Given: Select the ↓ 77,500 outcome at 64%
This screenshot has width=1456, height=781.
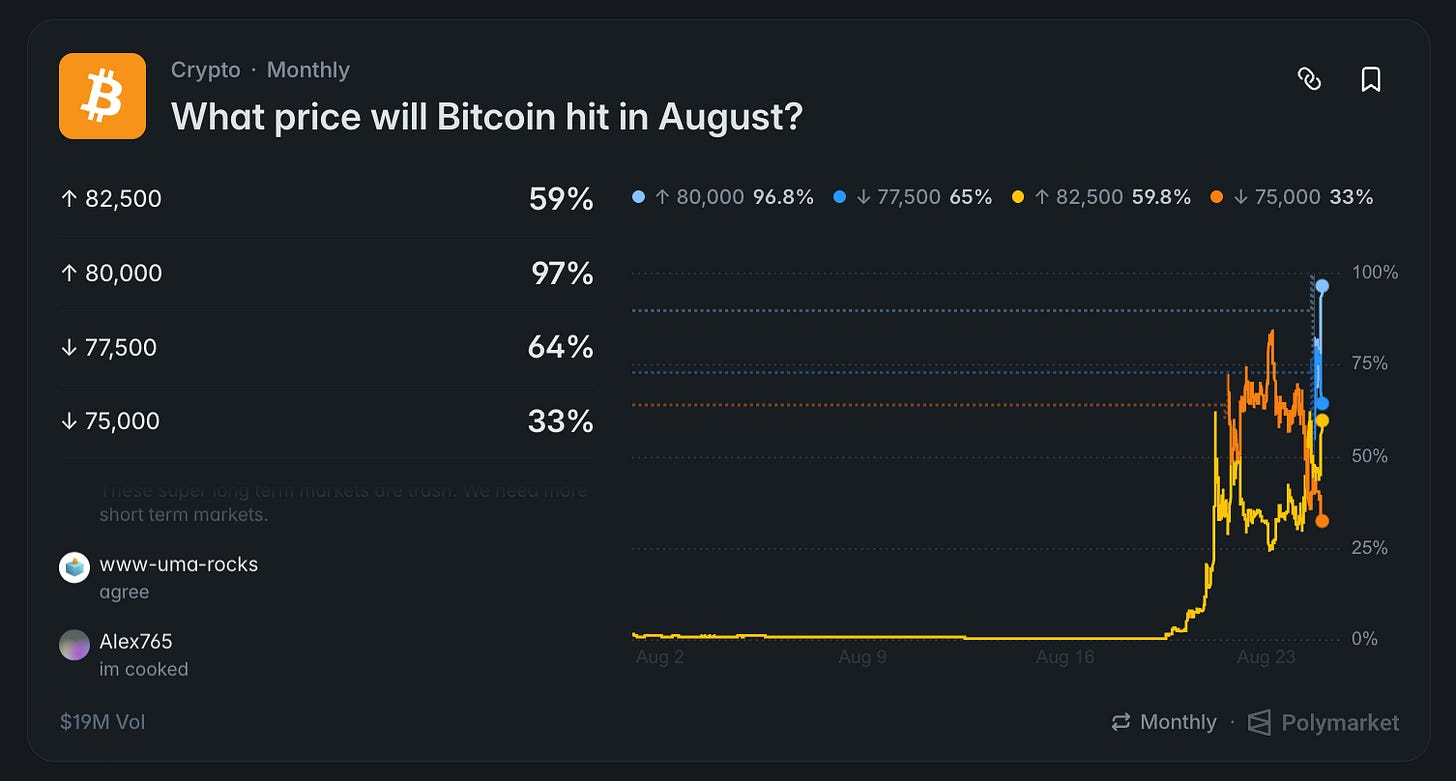Looking at the screenshot, I should click(x=326, y=347).
